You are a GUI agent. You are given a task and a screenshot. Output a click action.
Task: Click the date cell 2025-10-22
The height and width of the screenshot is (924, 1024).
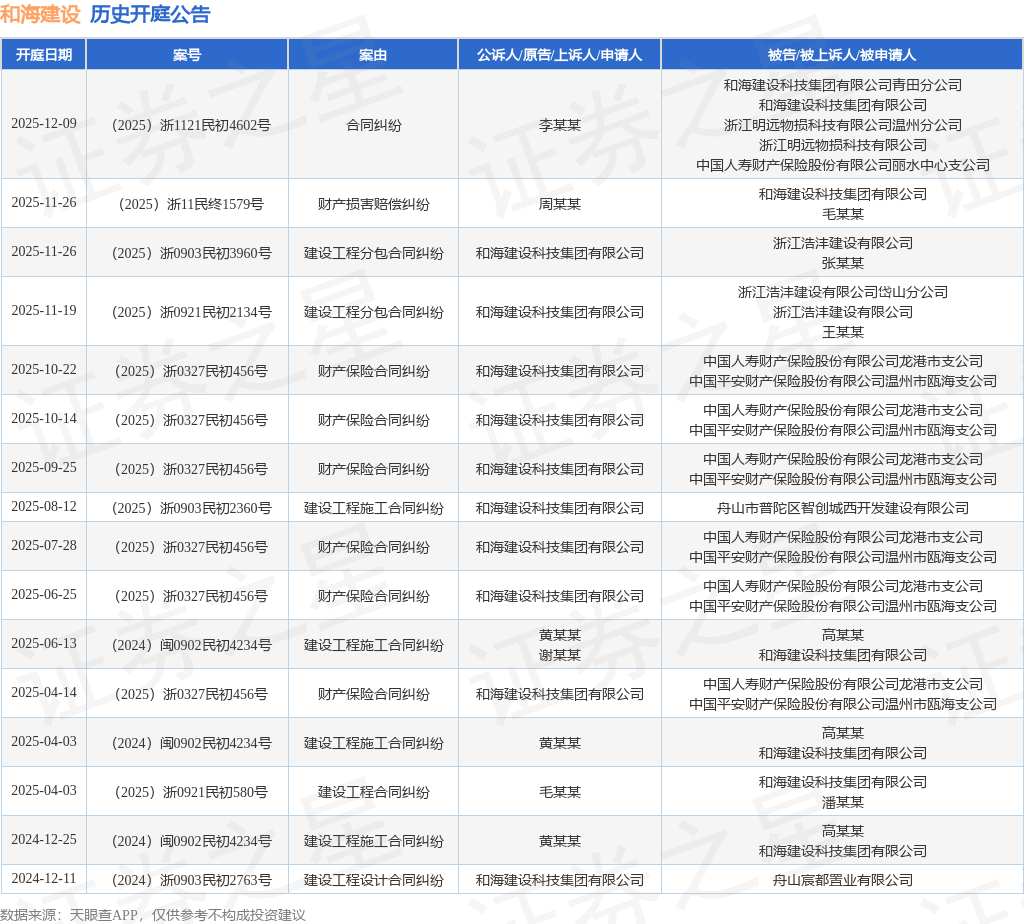[x=44, y=370]
